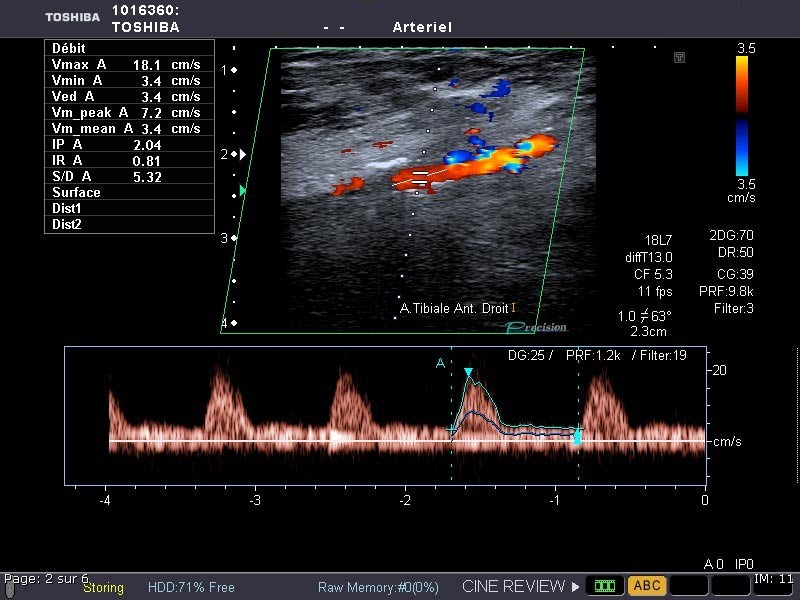
Task: Click the cyan end-of-cycle marker on the baseline
Action: click(x=578, y=436)
